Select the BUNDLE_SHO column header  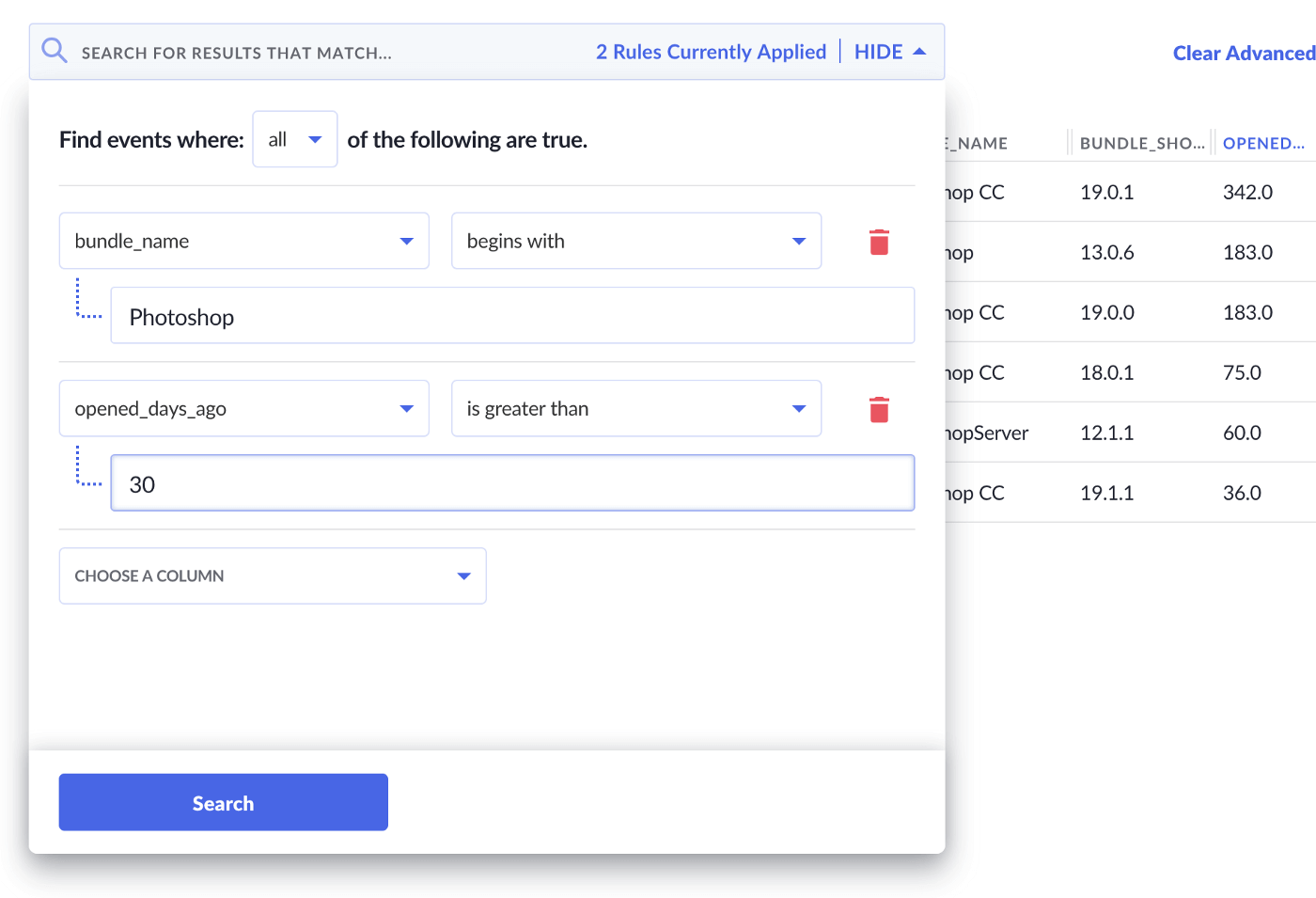coord(1140,143)
